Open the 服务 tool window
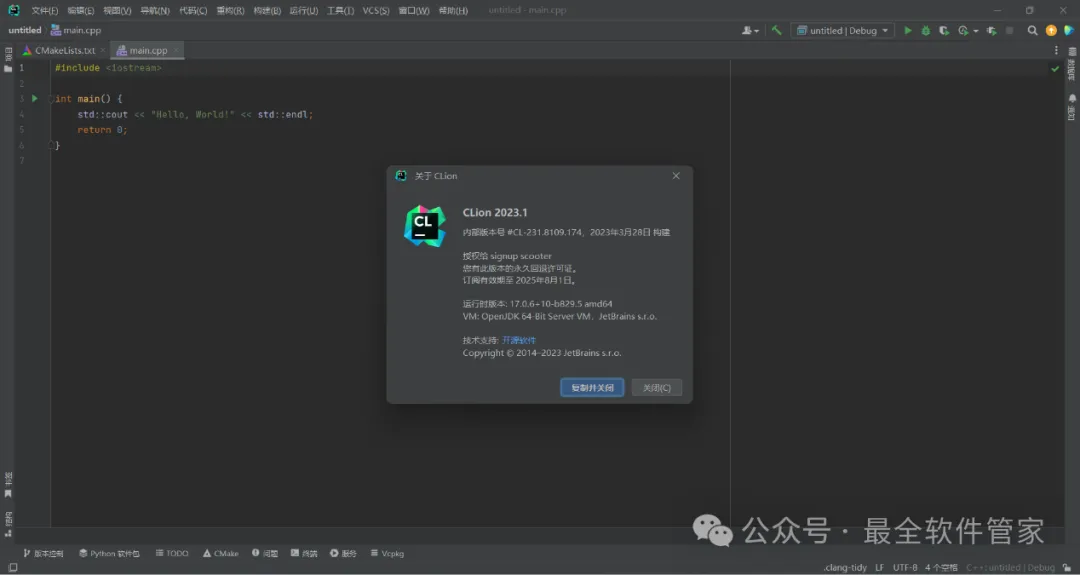The width and height of the screenshot is (1080, 575). click(x=344, y=553)
